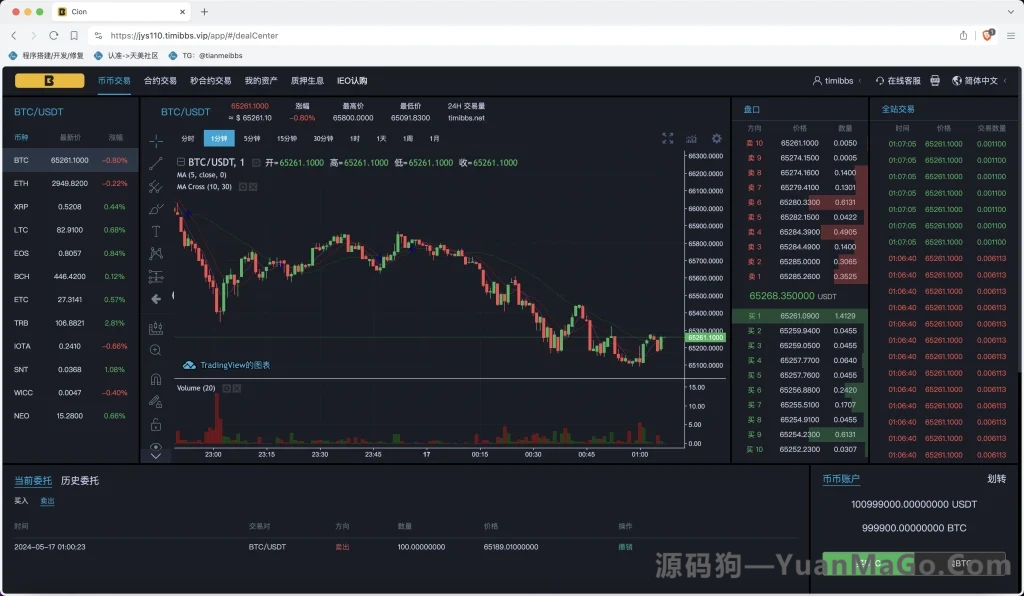Select the 5分钟 timeframe
This screenshot has height=596, width=1024.
tap(252, 139)
